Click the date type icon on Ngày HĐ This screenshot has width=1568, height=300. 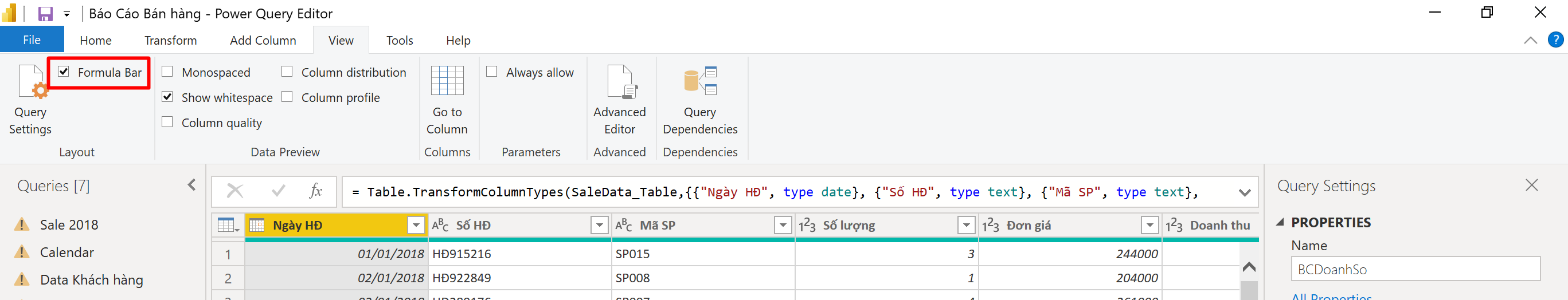[x=257, y=226]
